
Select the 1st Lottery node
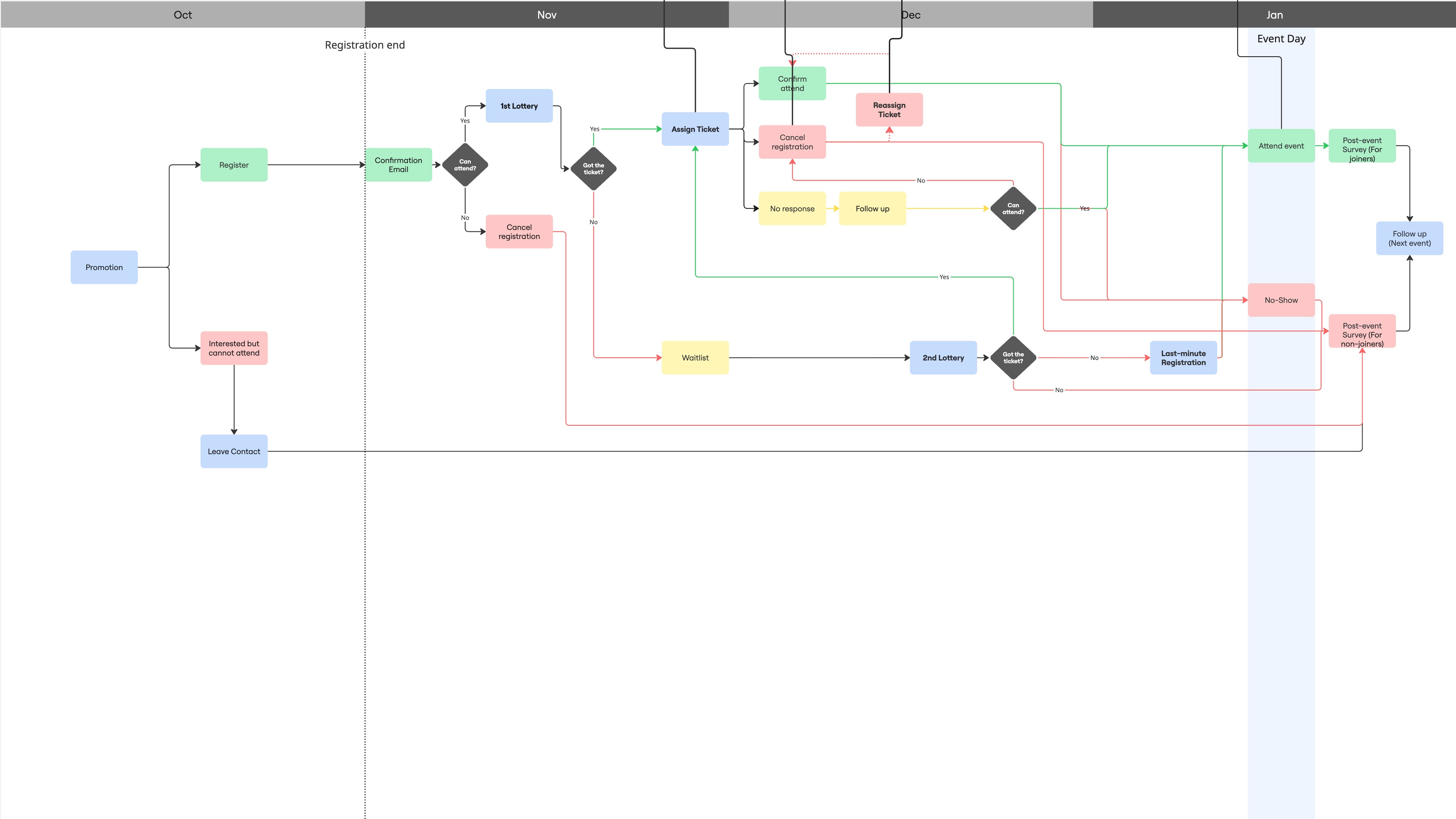[x=519, y=106]
